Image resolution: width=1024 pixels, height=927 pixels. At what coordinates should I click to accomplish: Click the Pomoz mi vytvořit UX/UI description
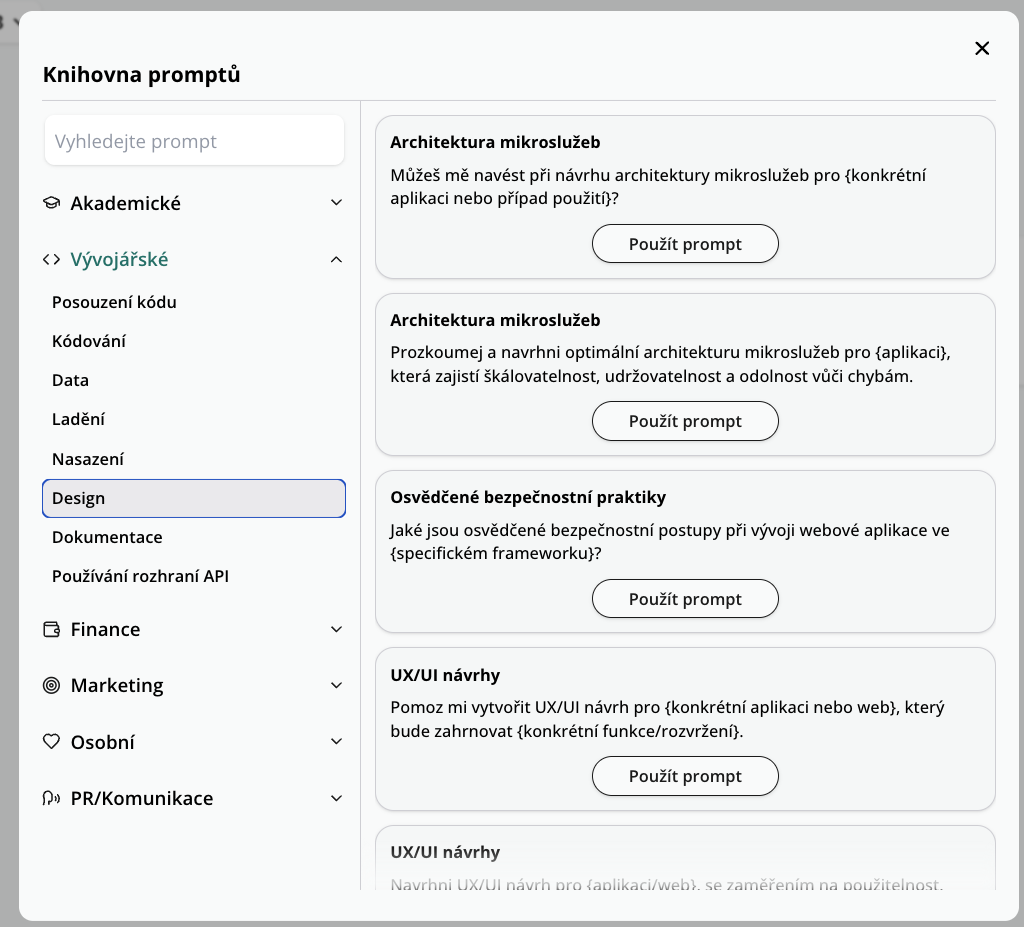click(667, 719)
